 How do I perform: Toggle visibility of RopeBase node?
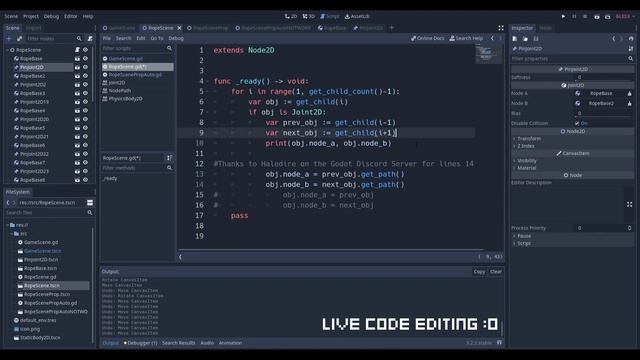click(x=85, y=58)
